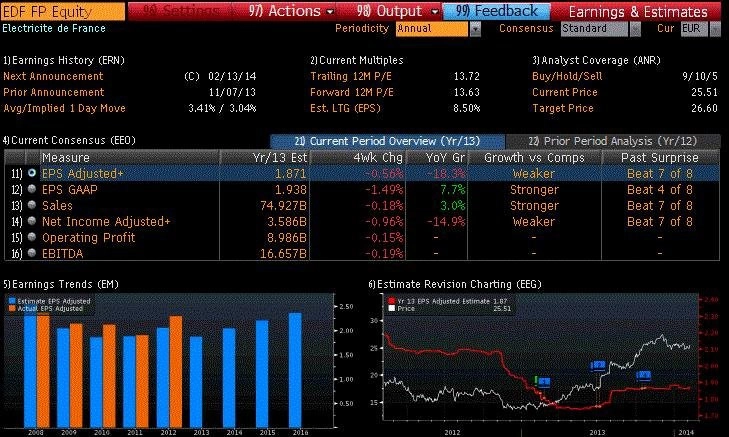Click the 99) Feedback button
The height and width of the screenshot is (437, 729).
click(497, 11)
